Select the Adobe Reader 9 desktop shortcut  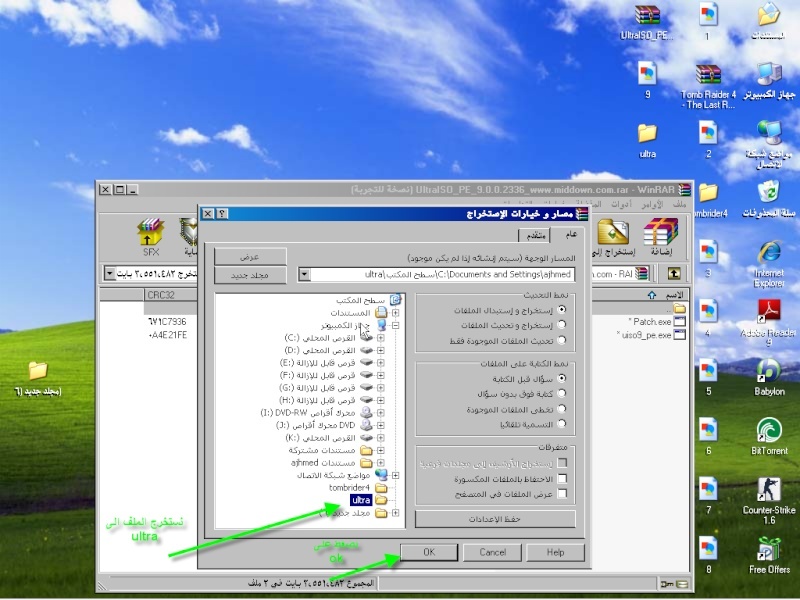[x=769, y=323]
